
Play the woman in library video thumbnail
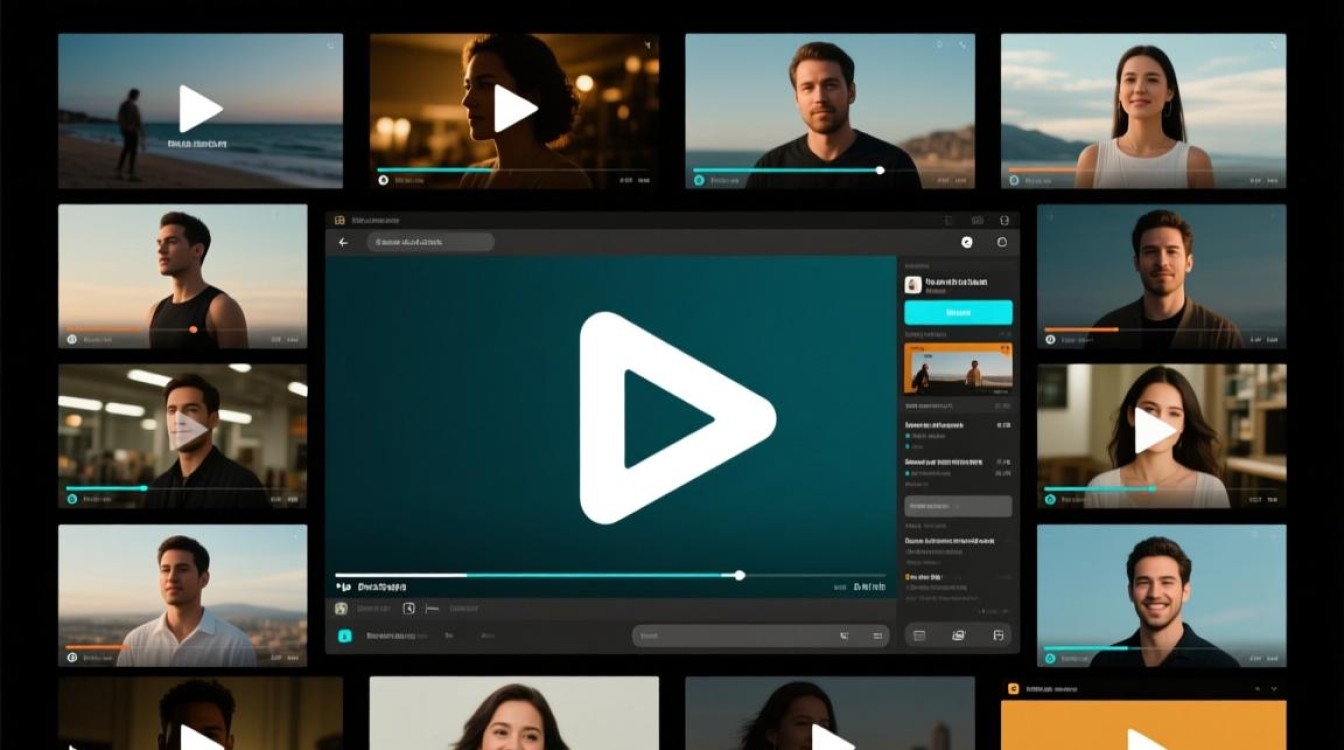[x=1154, y=431]
